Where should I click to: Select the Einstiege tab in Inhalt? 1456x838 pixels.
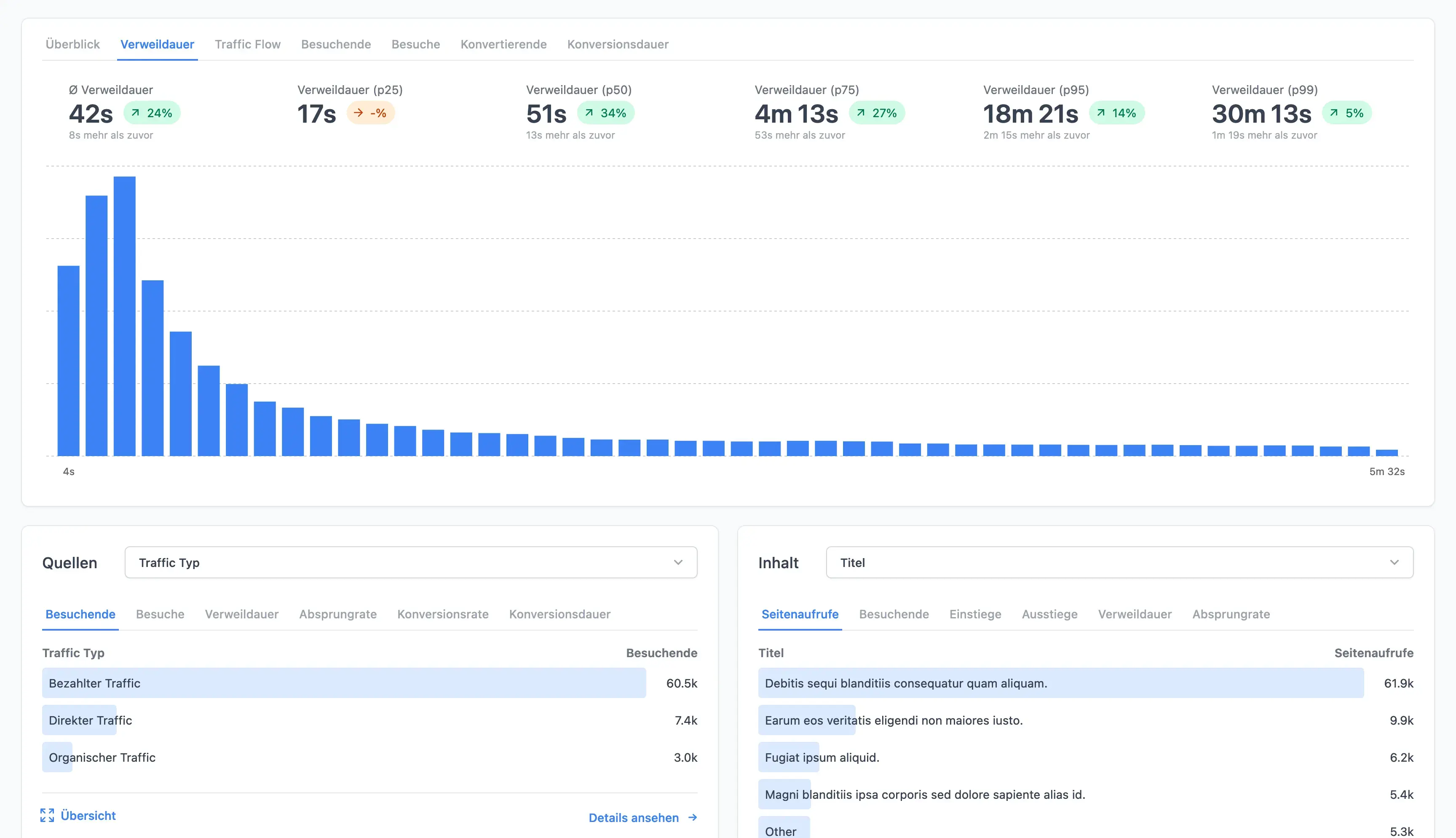click(x=975, y=614)
